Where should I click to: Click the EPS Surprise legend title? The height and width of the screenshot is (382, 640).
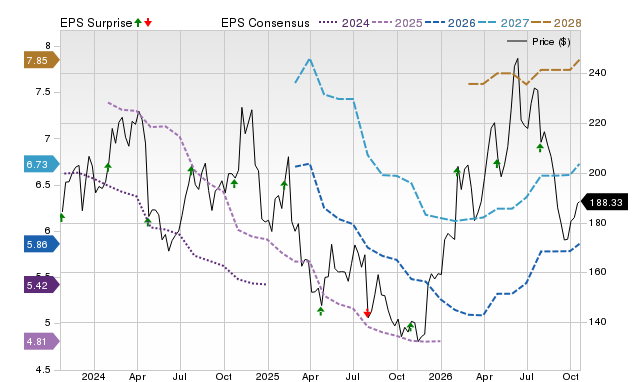[x=96, y=23]
